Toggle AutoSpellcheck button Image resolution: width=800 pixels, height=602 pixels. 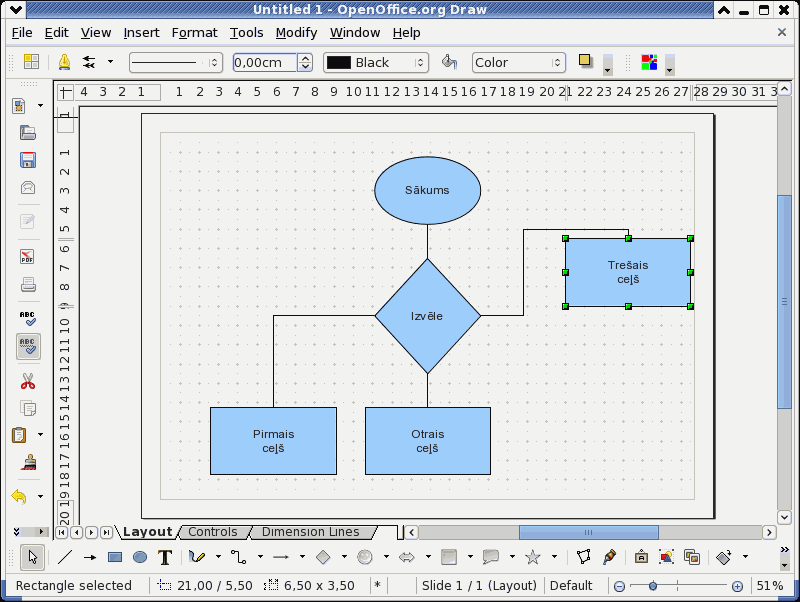click(28, 346)
